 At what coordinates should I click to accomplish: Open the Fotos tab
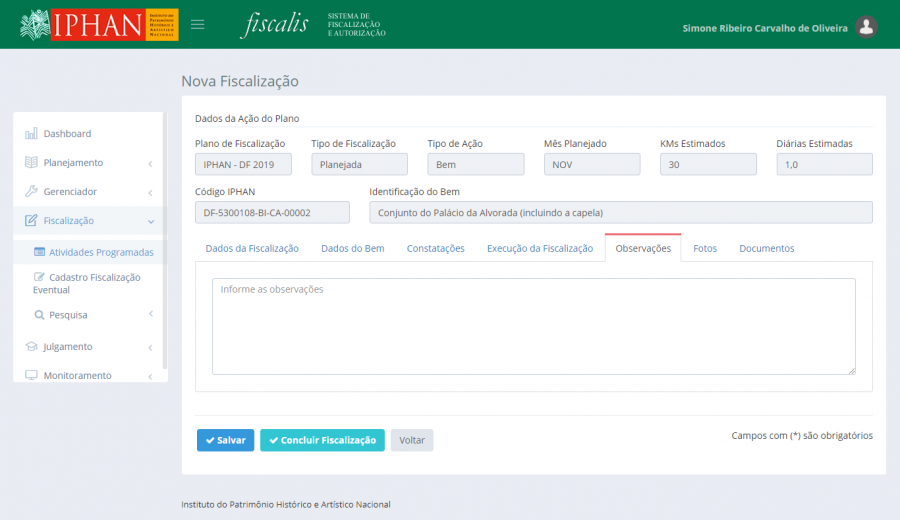705,248
